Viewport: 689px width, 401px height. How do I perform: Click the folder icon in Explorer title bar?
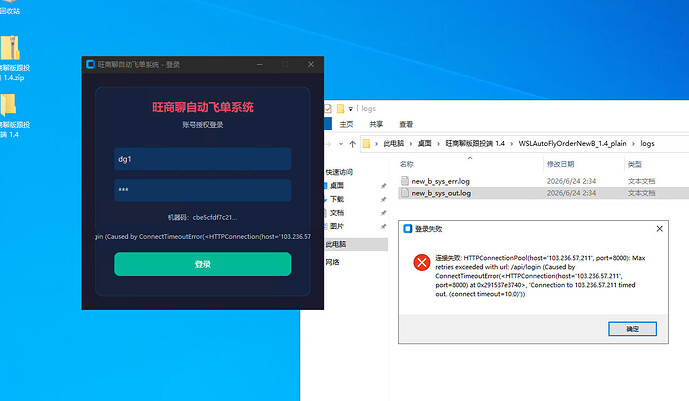[x=341, y=108]
